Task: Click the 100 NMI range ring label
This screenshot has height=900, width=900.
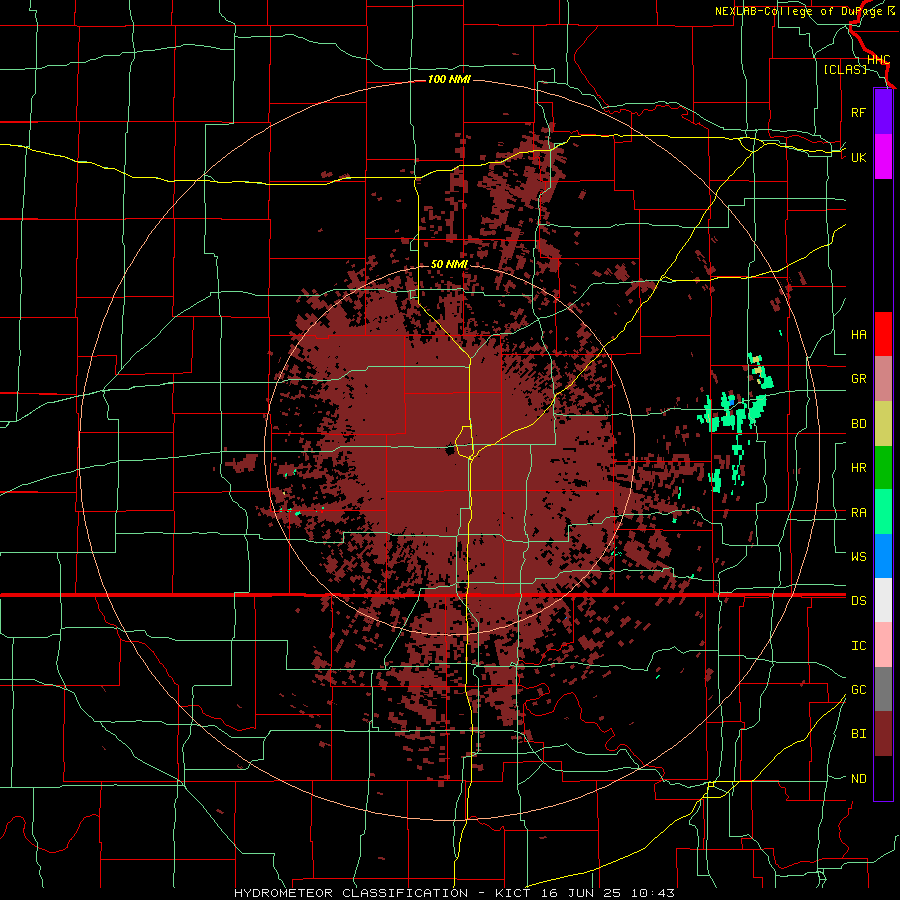Action: tap(449, 79)
